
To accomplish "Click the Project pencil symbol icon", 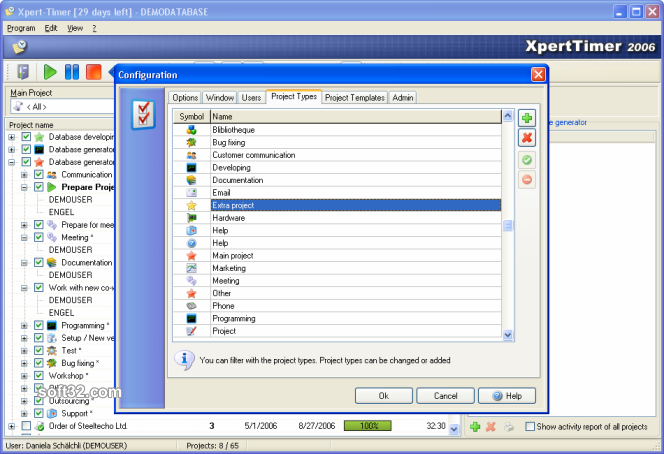I will (x=191, y=331).
